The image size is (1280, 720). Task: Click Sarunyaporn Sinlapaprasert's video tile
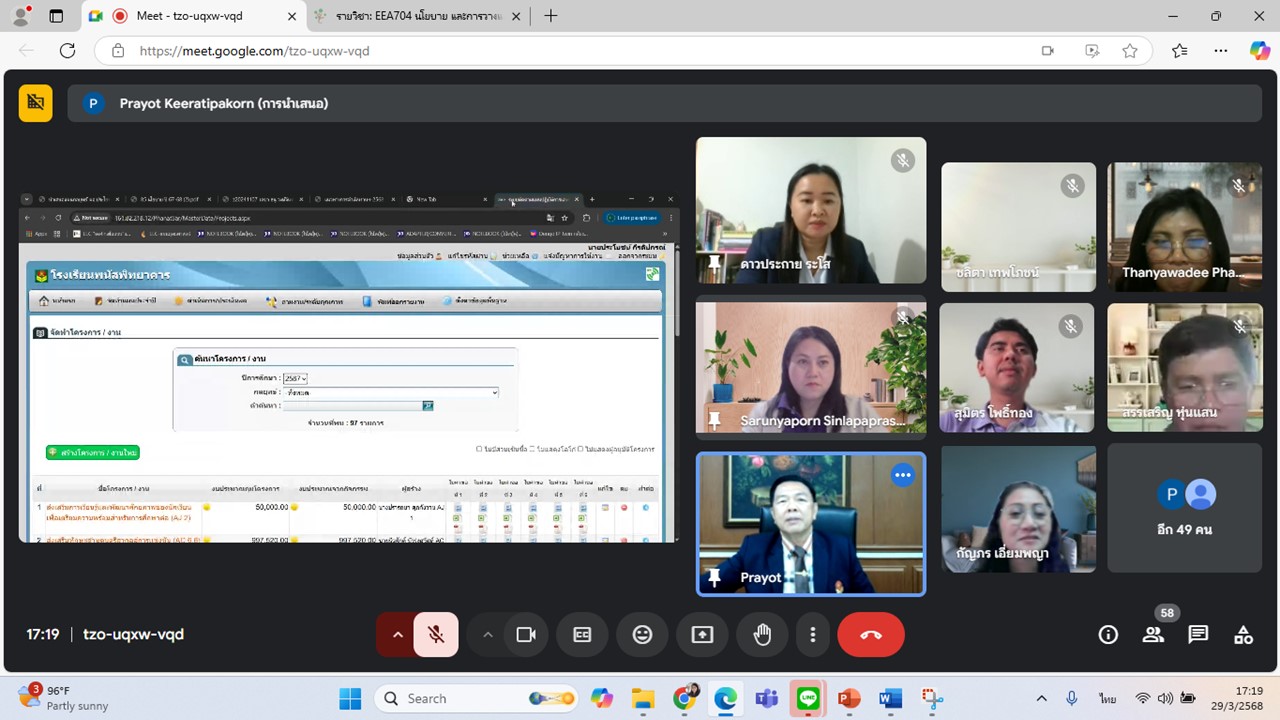[811, 368]
